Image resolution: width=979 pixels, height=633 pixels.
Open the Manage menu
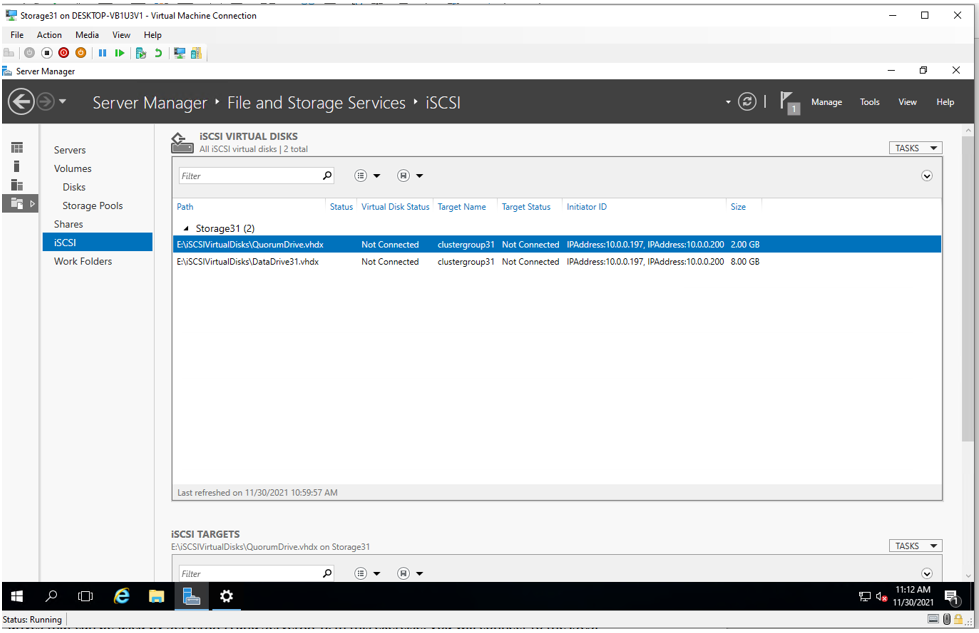click(826, 102)
